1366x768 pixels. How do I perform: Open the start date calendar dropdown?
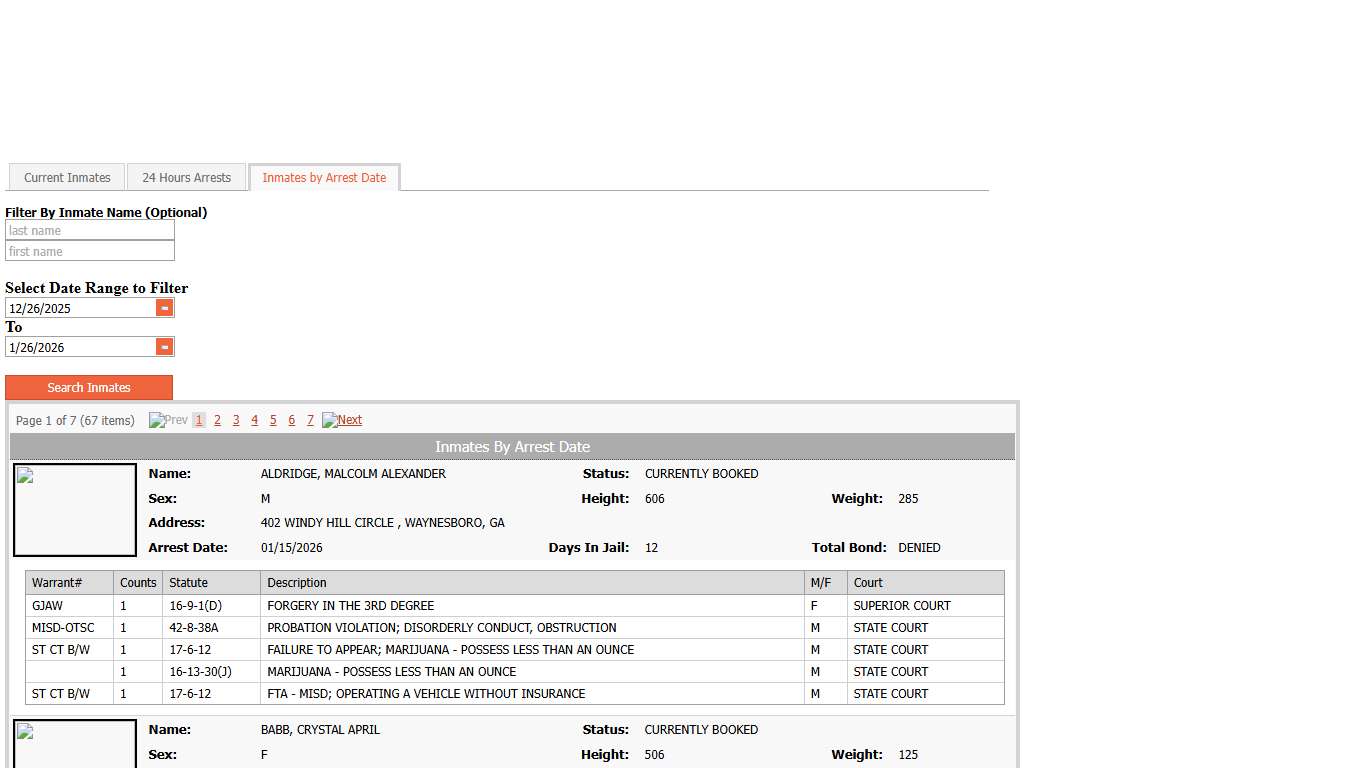[x=165, y=308]
